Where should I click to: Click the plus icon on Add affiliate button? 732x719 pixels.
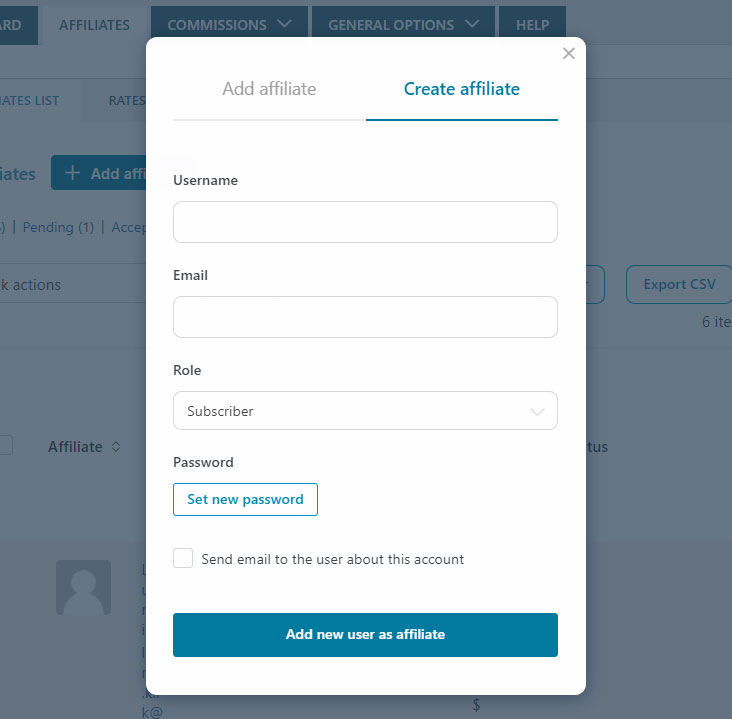click(x=72, y=173)
